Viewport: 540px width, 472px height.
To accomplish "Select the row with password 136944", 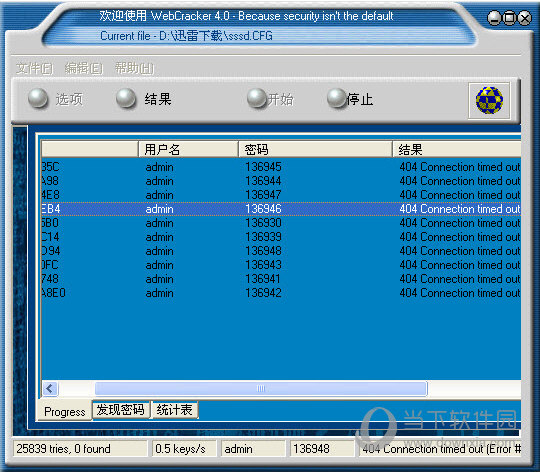I will click(281, 181).
